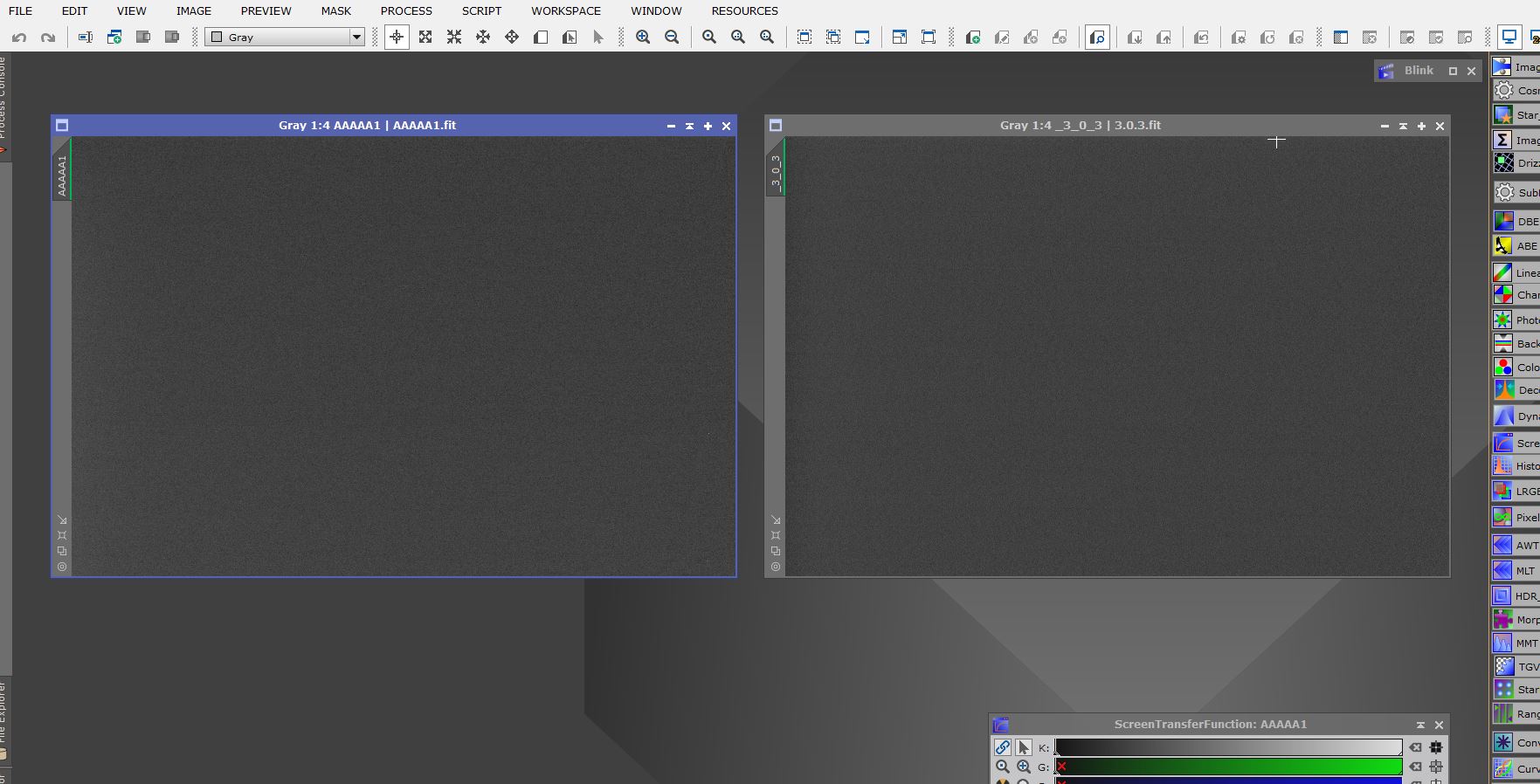
Task: Click the 3.0.3.fit window title bar
Action: [1080, 126]
